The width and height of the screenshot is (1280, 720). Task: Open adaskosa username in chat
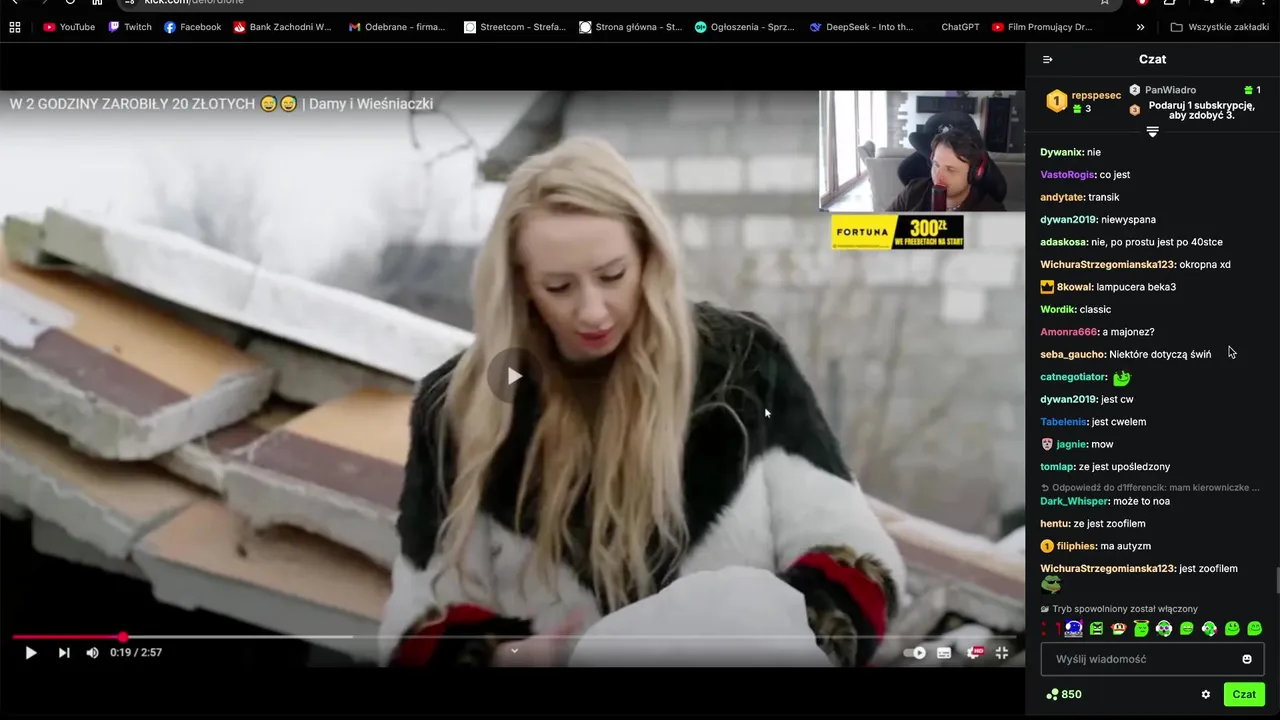(1064, 242)
